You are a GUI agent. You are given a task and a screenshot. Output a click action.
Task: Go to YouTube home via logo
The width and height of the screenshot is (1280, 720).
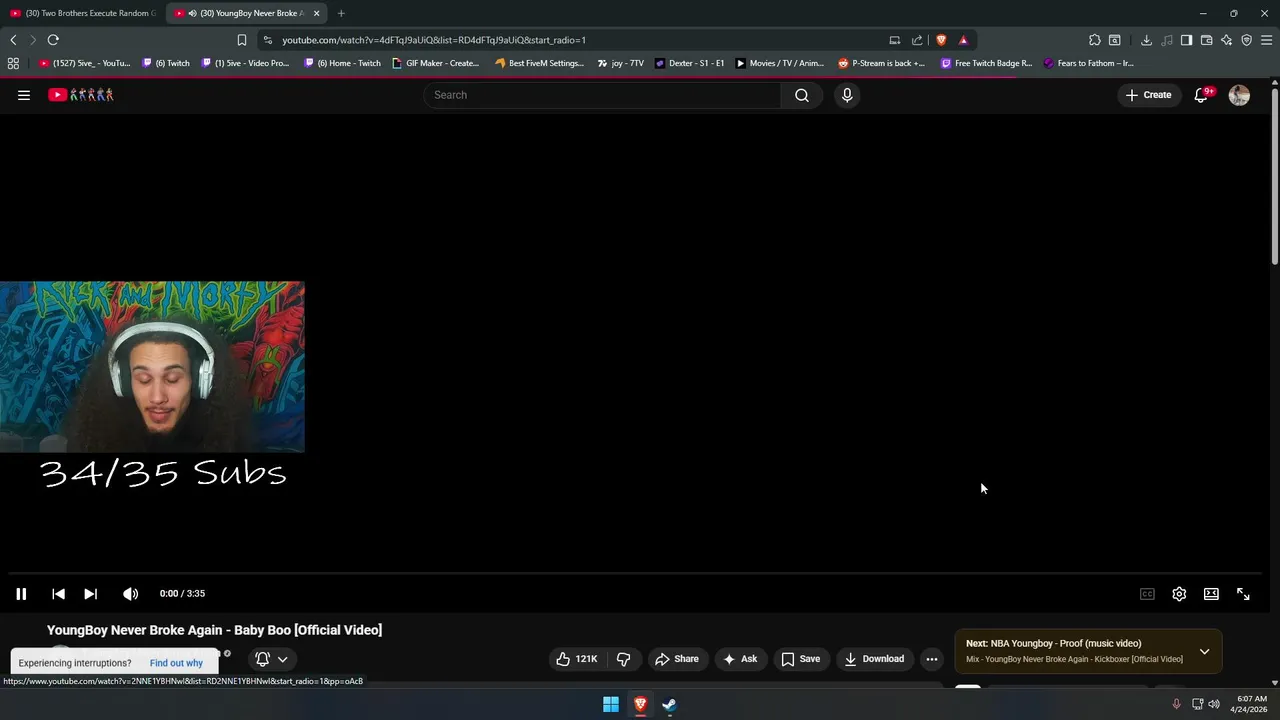pyautogui.click(x=81, y=95)
